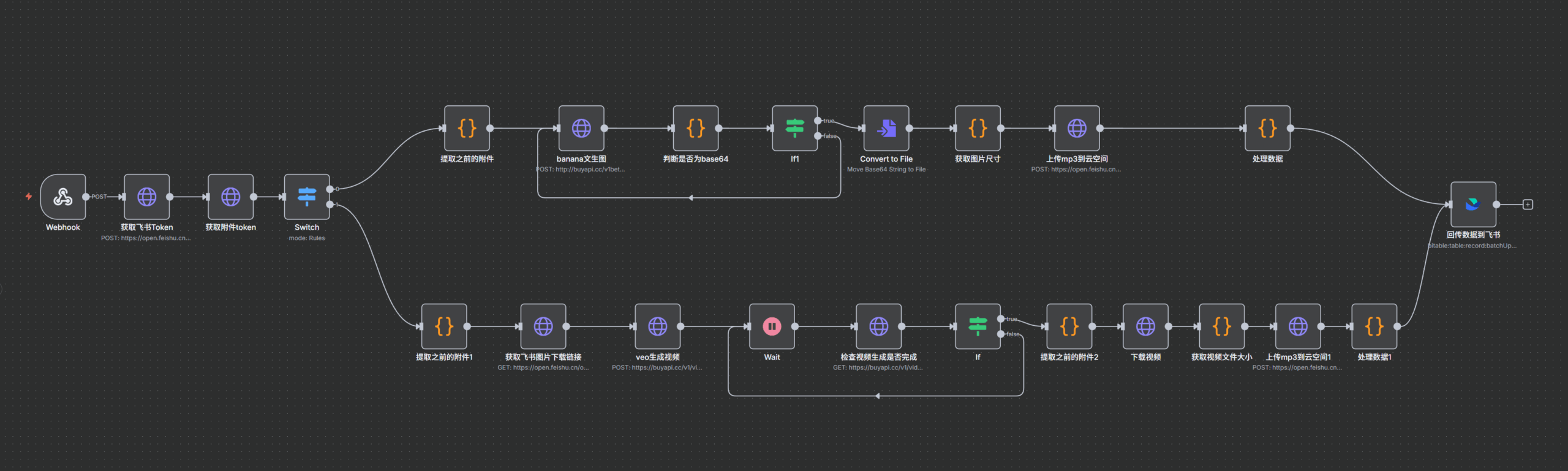Click the 回传数据到飞书 node
Image resolution: width=1568 pixels, height=471 pixels.
(x=1473, y=204)
